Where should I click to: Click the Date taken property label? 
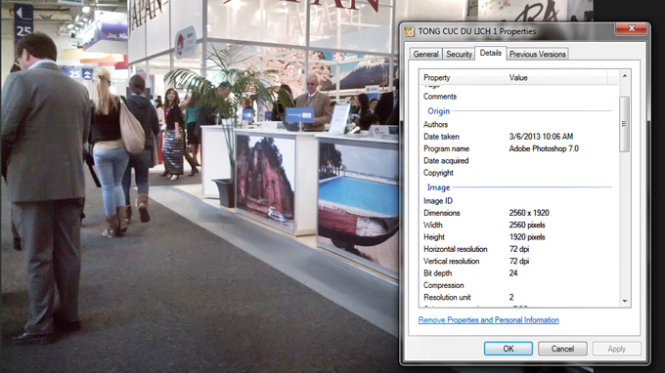coord(441,137)
